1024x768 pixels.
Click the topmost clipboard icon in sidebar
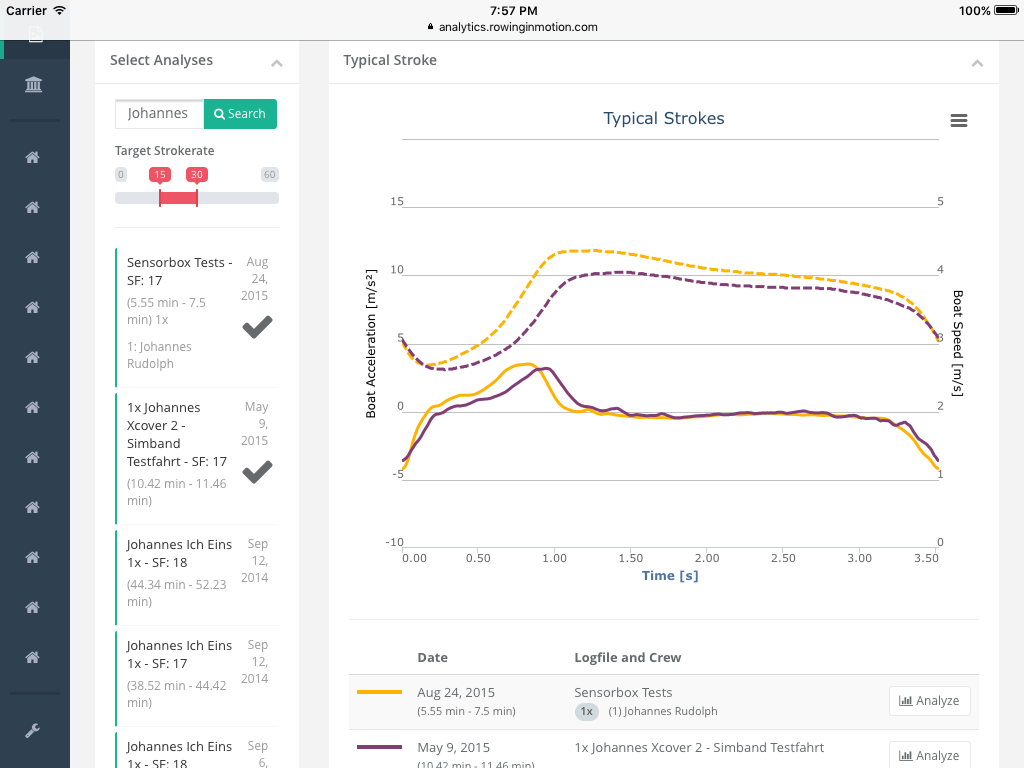32,35
